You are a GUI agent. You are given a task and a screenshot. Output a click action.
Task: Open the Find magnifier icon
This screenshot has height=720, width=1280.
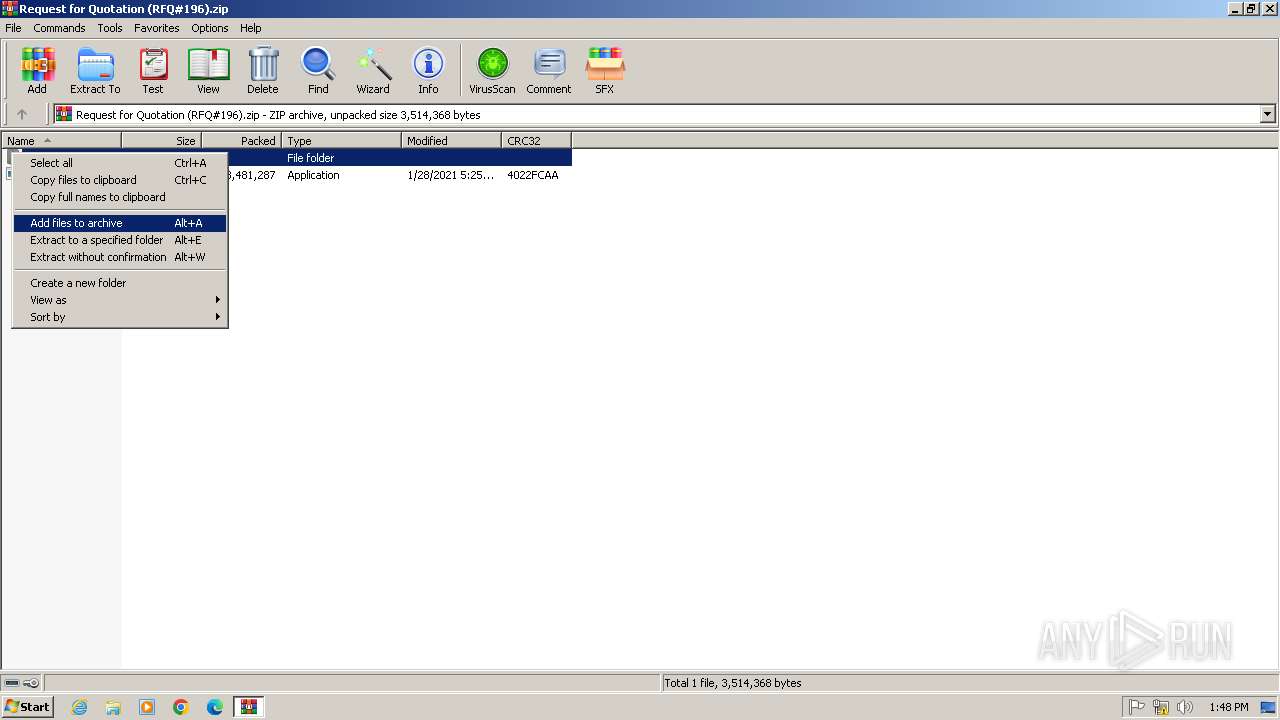[318, 70]
